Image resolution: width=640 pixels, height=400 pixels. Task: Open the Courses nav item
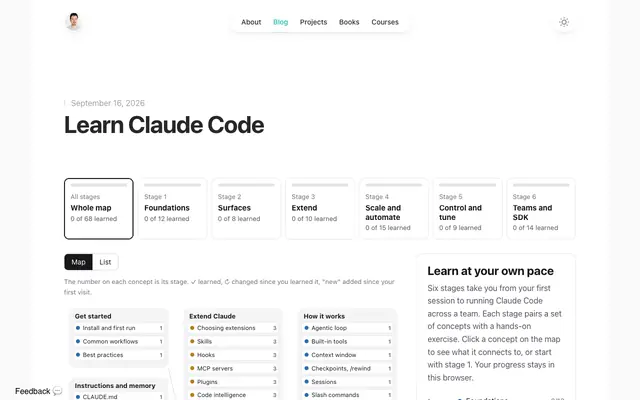(x=385, y=22)
